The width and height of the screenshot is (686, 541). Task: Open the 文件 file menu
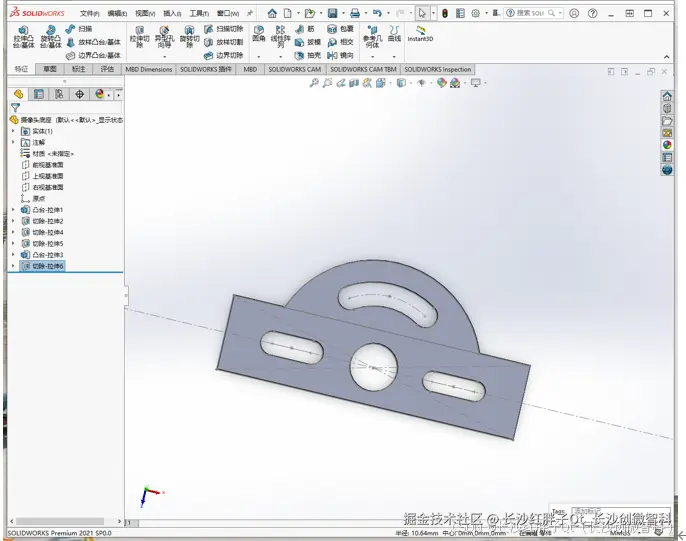coord(89,14)
